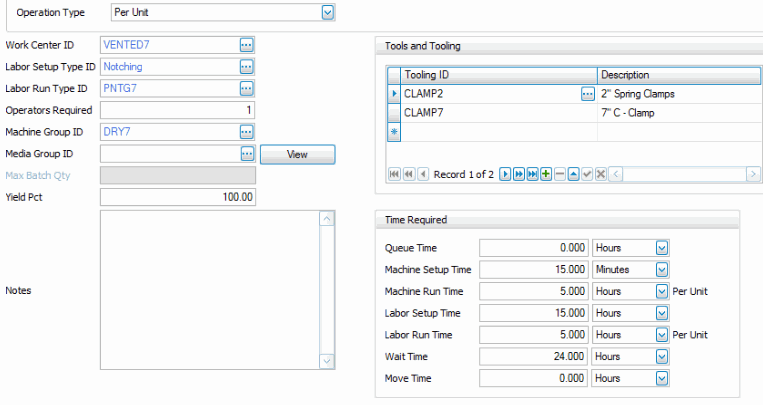763x405 pixels.
Task: Click the Yield Pct input field
Action: point(178,197)
